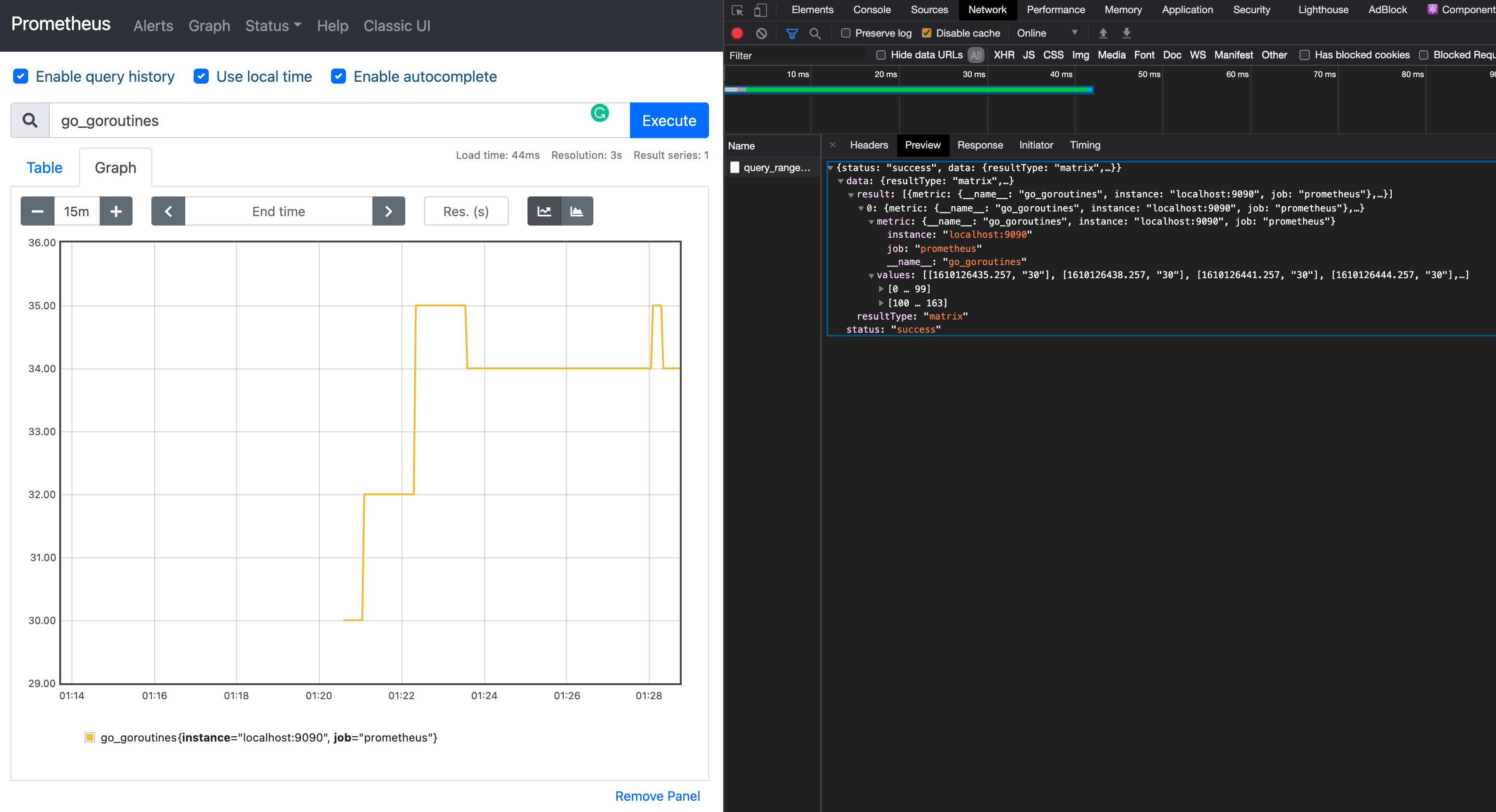
Task: Switch to DevTools Console tab
Action: 872,10
